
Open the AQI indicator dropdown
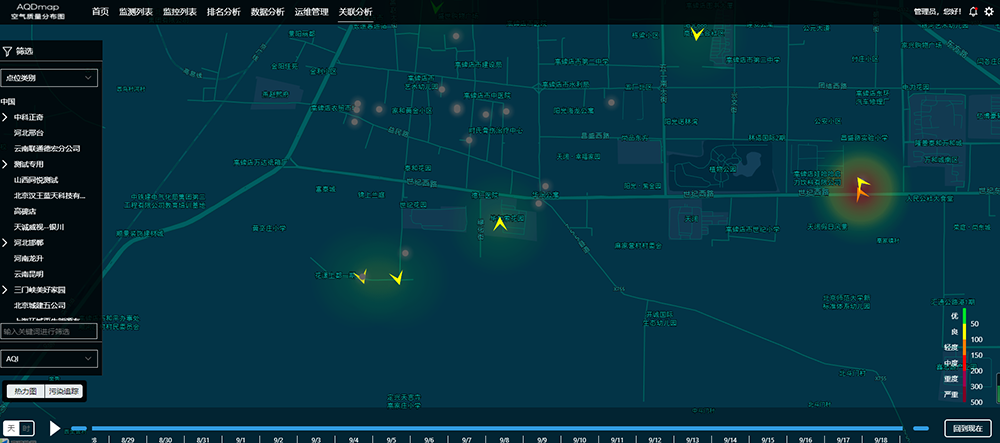pos(49,357)
